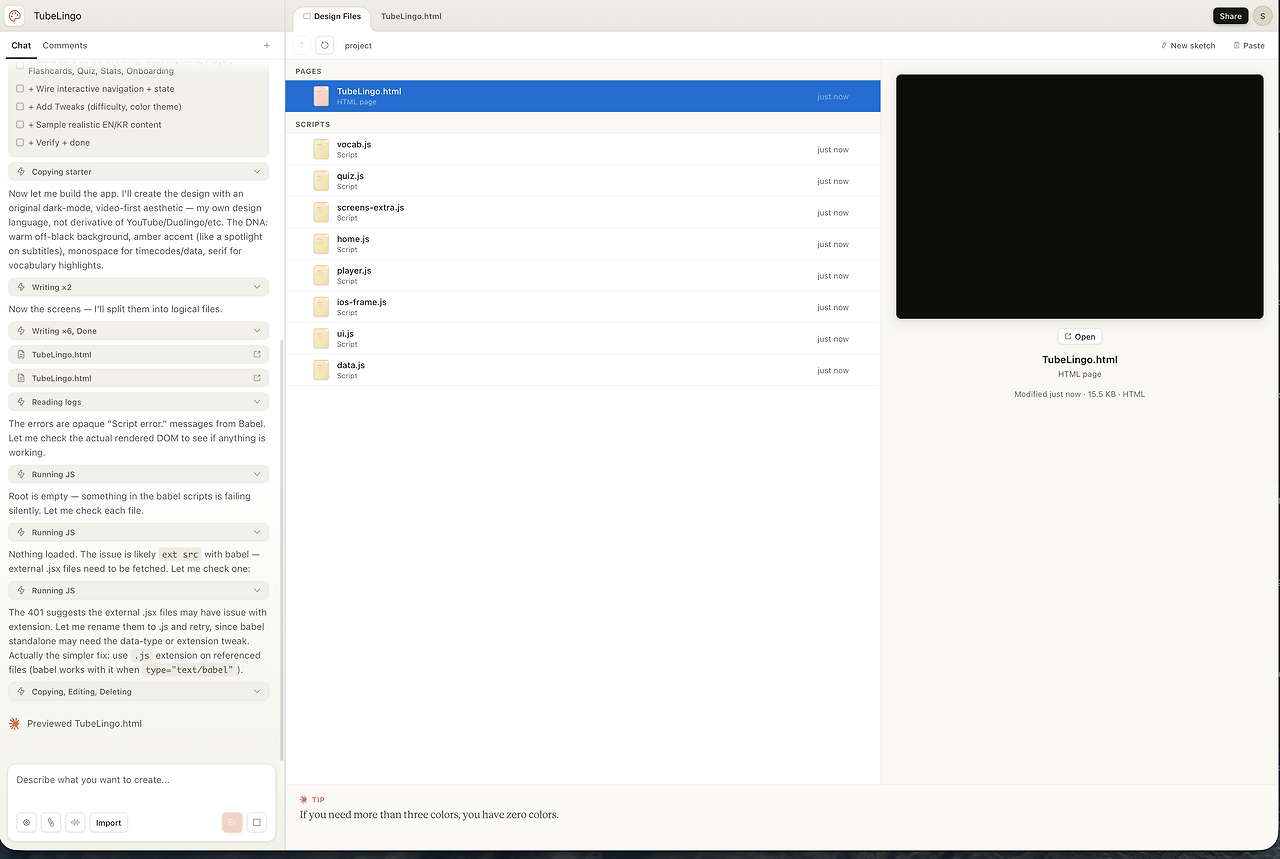Click the user avatar 'S'
The image size is (1280, 859).
pos(1262,16)
